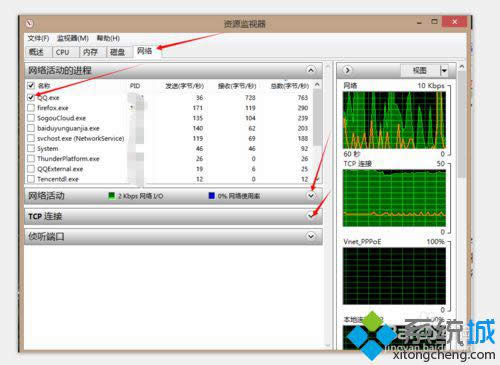Screen dimensions: 500x365
Task: Check the ThunderPlatform.exe checkbox
Action: point(31,159)
